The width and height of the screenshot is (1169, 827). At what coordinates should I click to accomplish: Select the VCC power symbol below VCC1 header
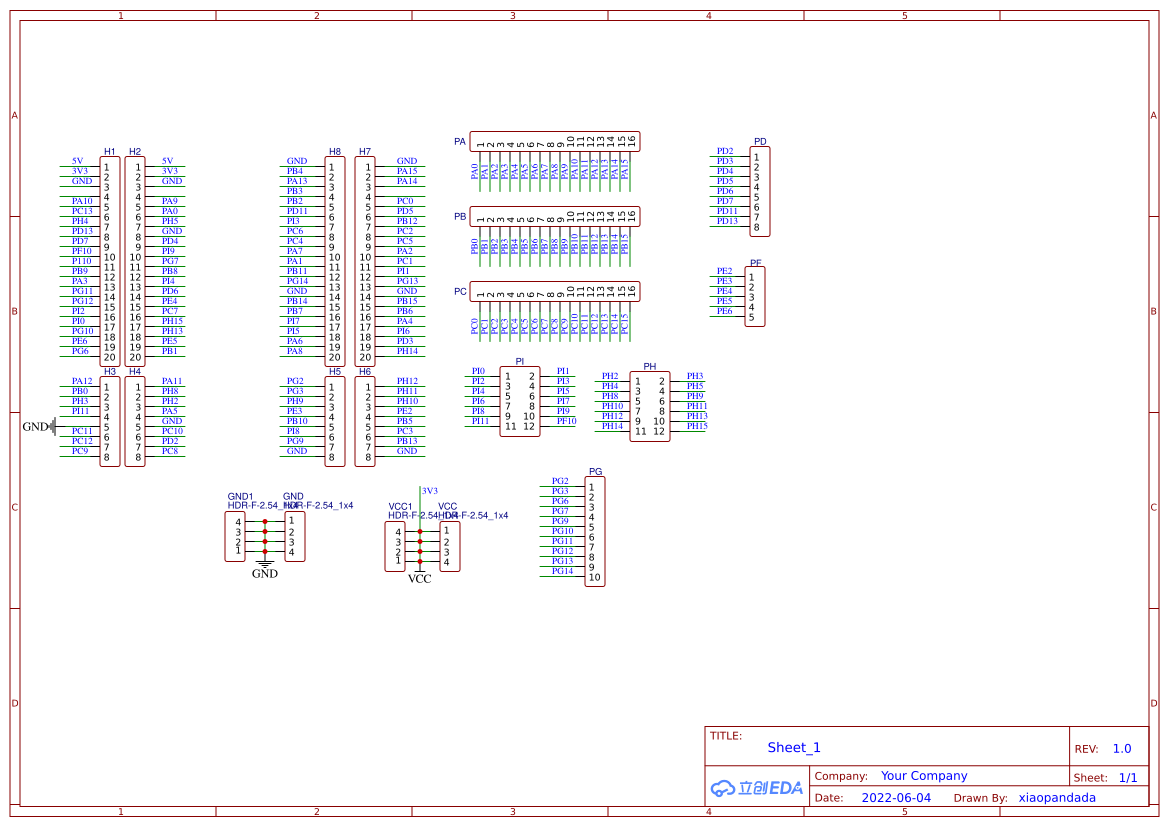point(420,576)
